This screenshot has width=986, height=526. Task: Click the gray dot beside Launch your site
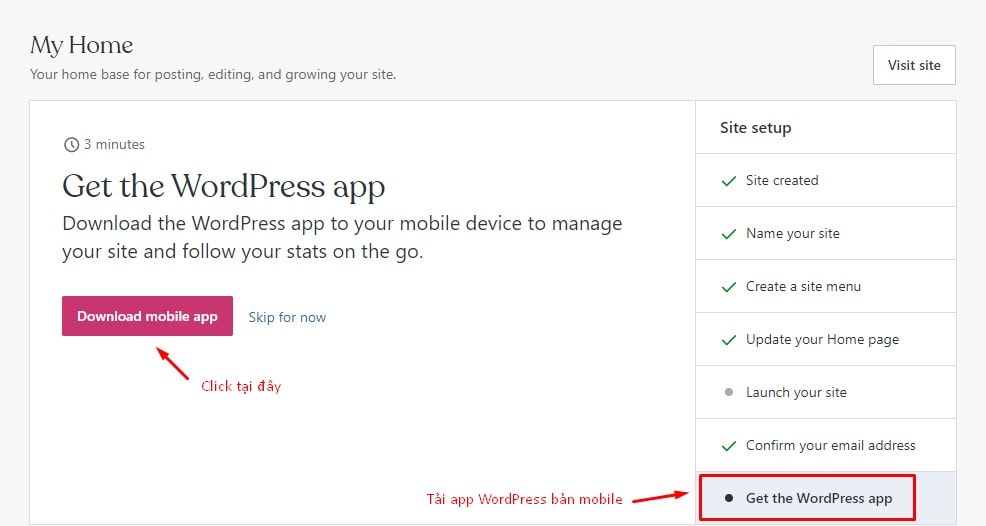click(729, 392)
